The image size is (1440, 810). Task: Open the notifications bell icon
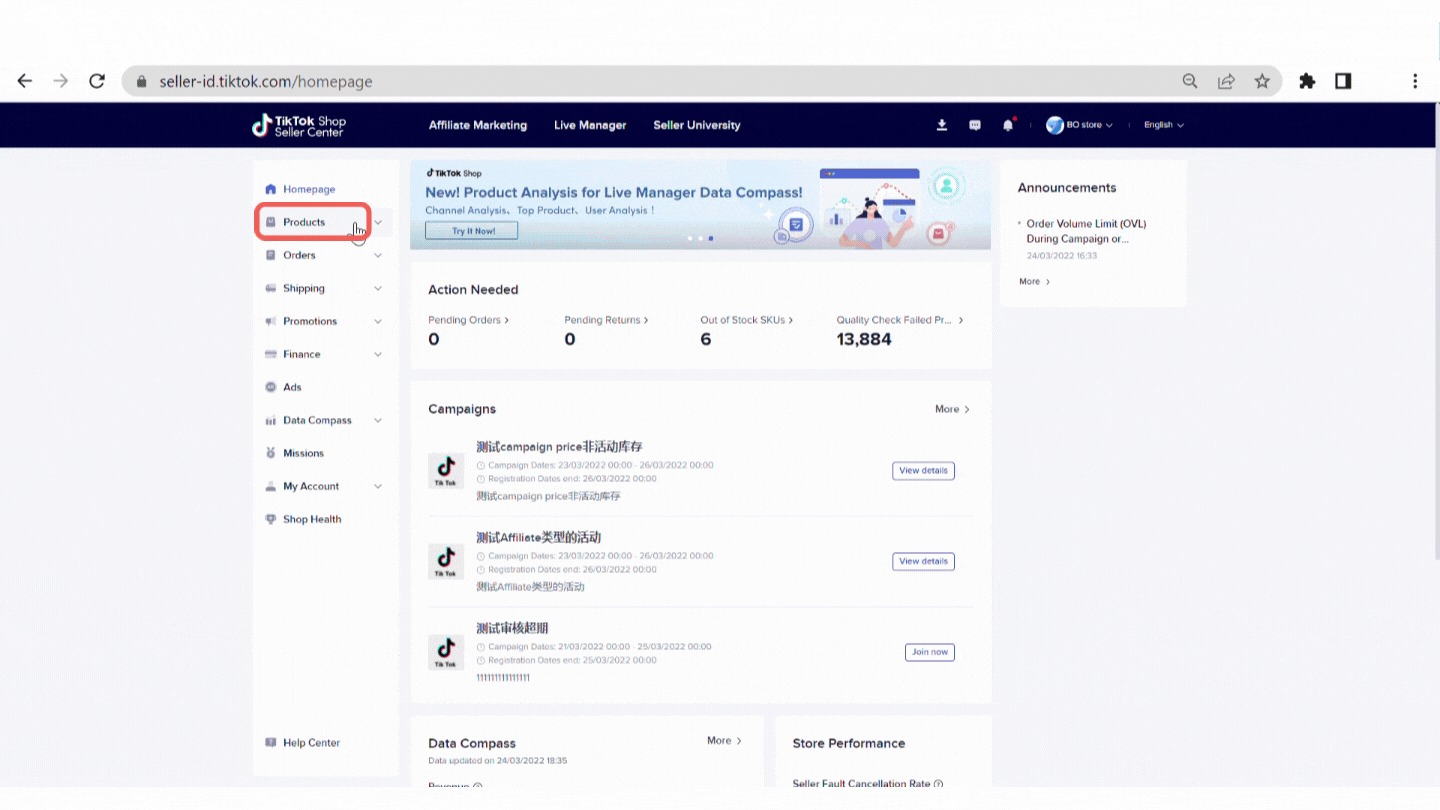pos(1008,125)
